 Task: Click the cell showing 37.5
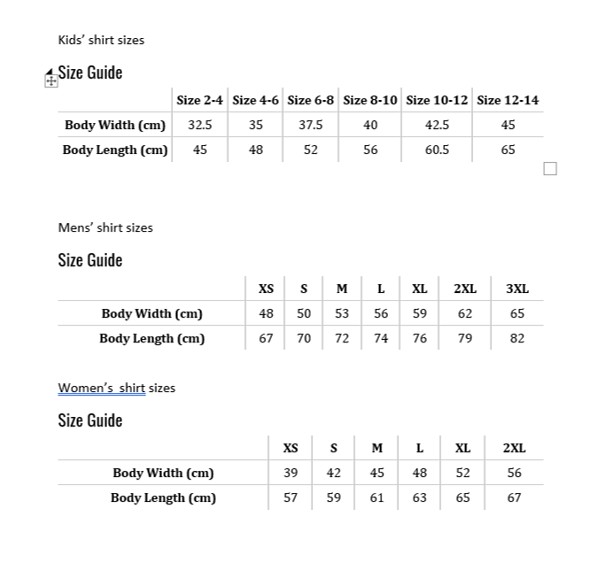[311, 125]
